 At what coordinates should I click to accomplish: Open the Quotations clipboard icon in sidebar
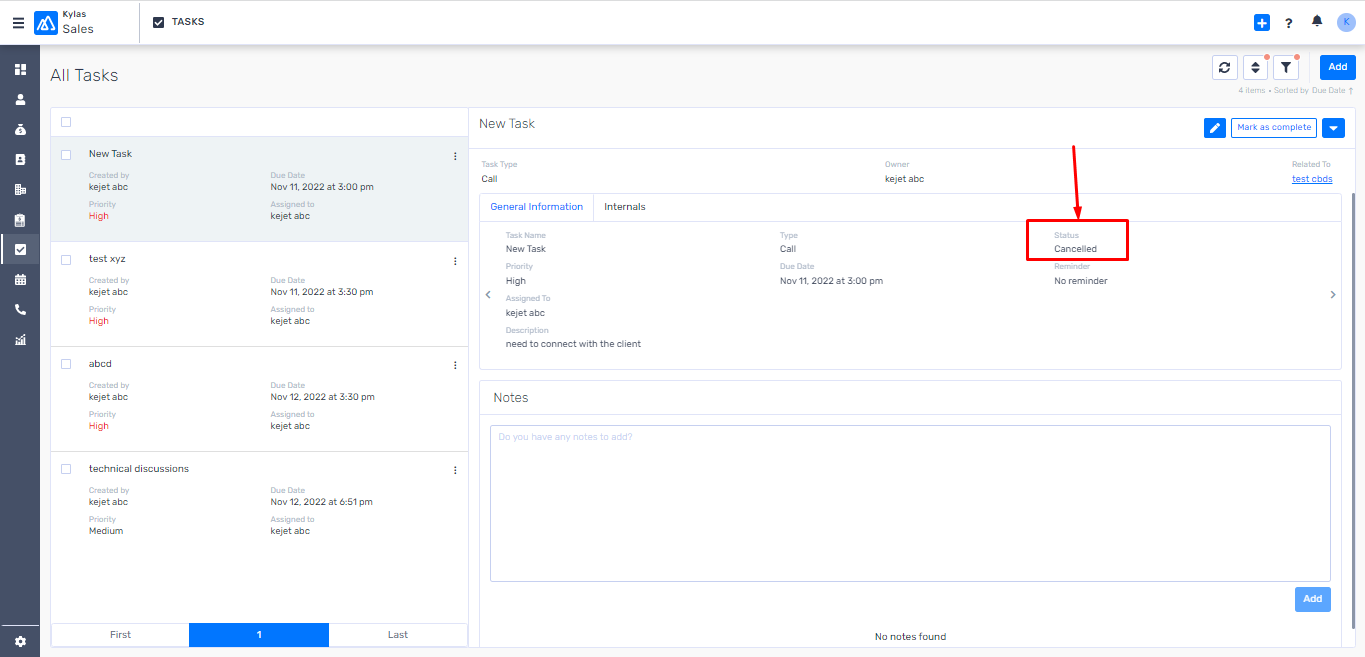20,220
